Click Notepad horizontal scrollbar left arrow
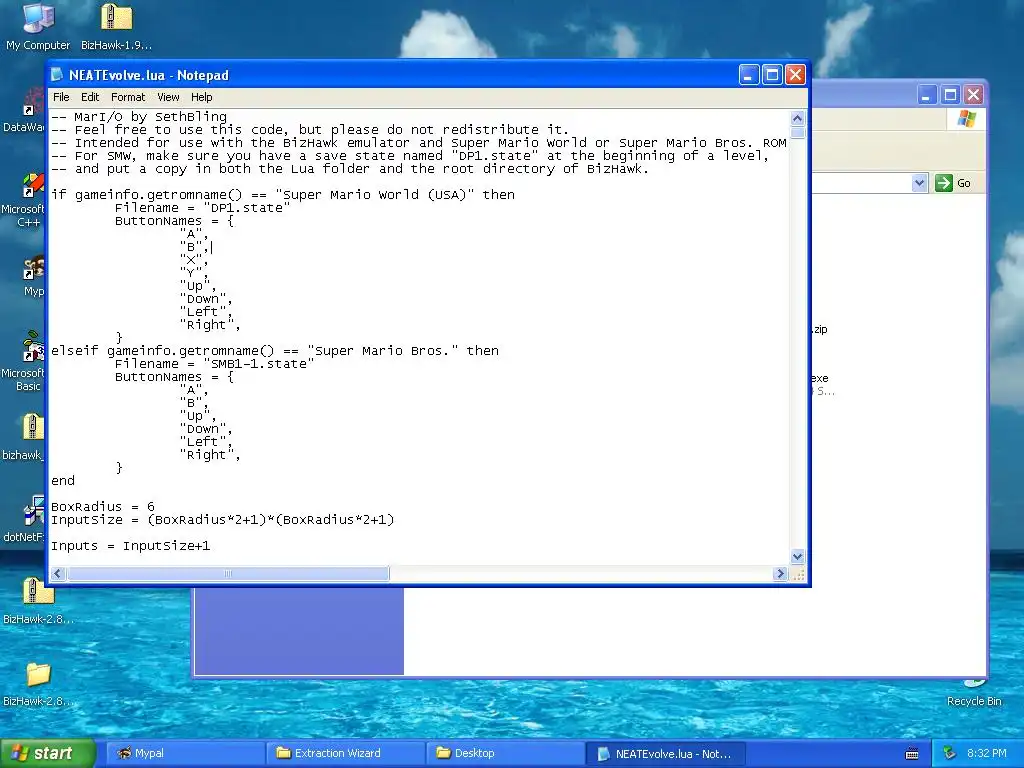Viewport: 1024px width, 768px height. [x=57, y=573]
